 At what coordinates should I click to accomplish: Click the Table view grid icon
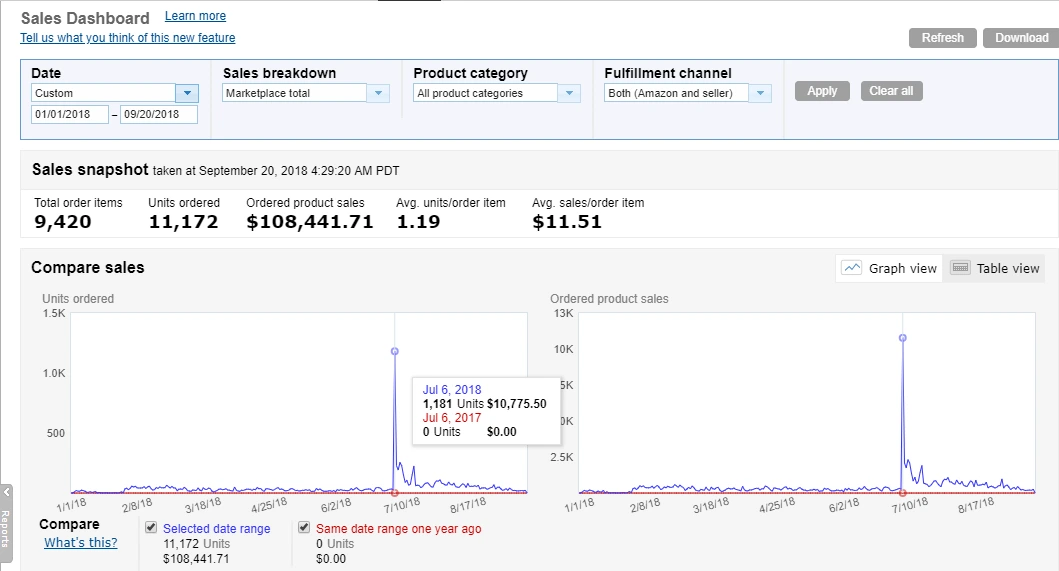click(x=961, y=268)
